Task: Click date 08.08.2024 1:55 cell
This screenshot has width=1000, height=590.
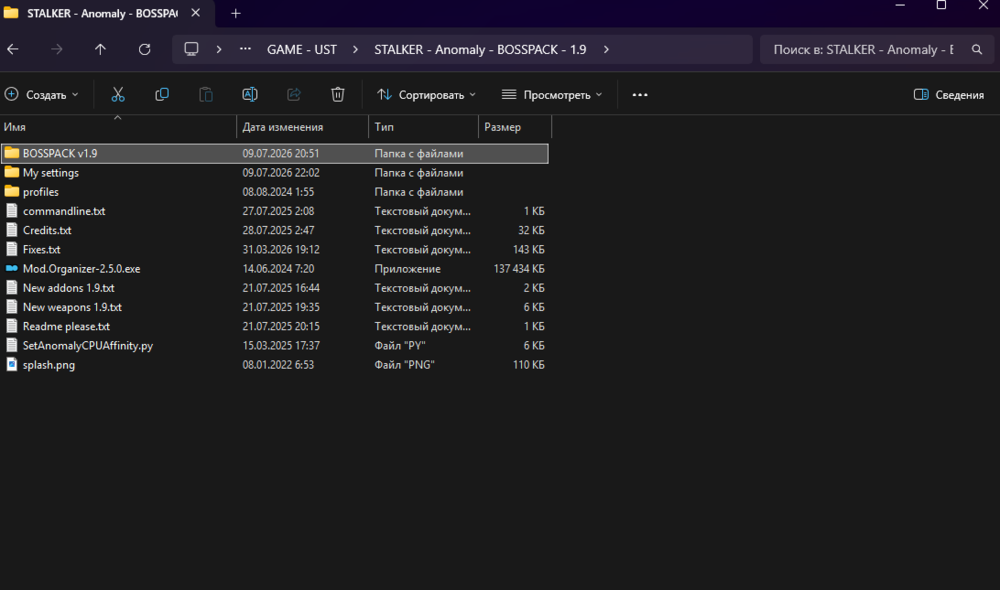Action: click(278, 191)
